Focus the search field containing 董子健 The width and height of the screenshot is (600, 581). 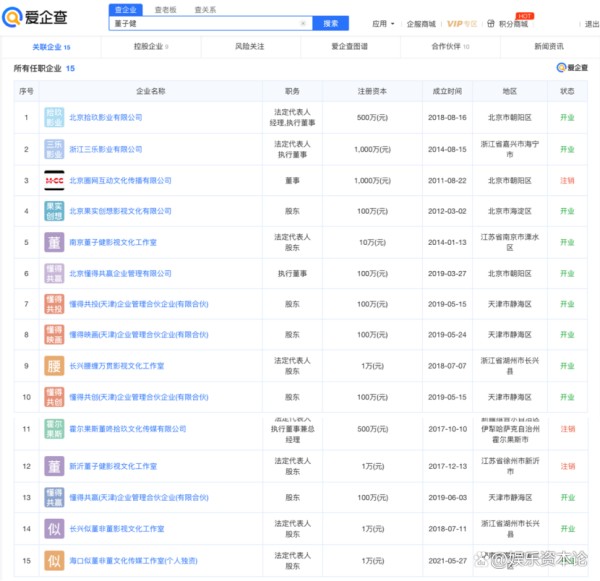pyautogui.click(x=211, y=23)
